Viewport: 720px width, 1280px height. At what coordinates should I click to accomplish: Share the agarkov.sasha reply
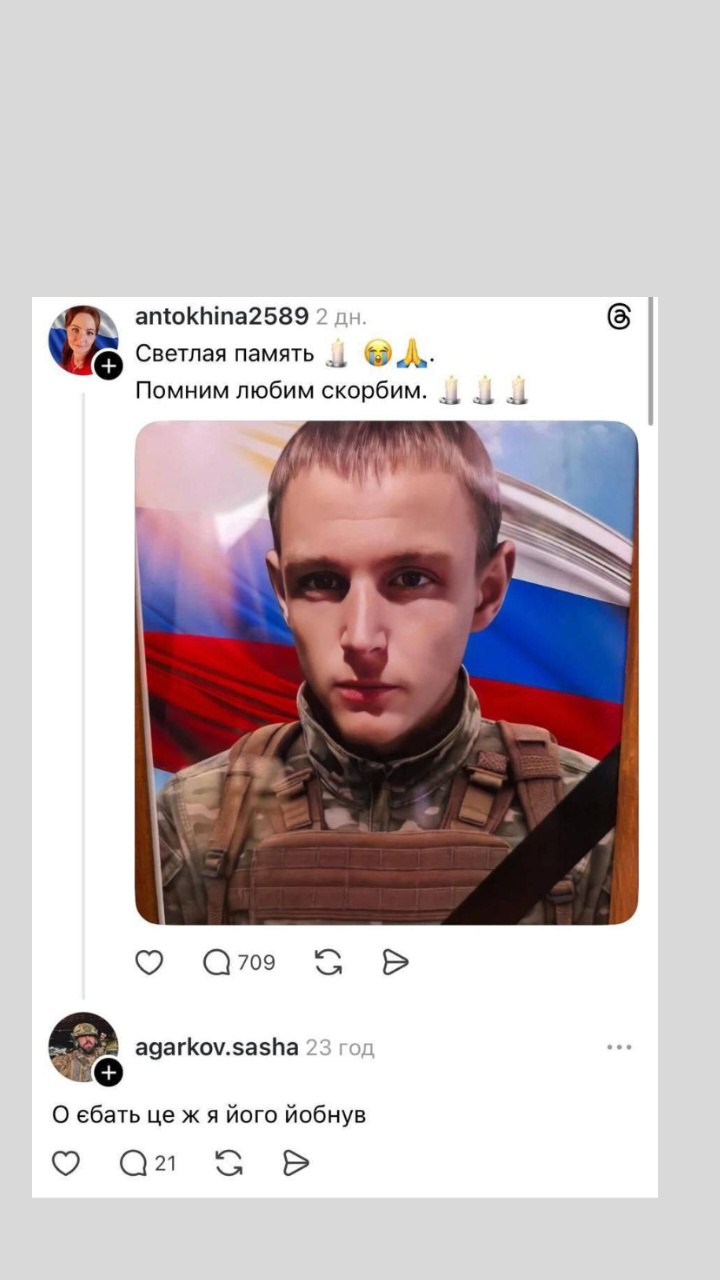coord(296,1163)
